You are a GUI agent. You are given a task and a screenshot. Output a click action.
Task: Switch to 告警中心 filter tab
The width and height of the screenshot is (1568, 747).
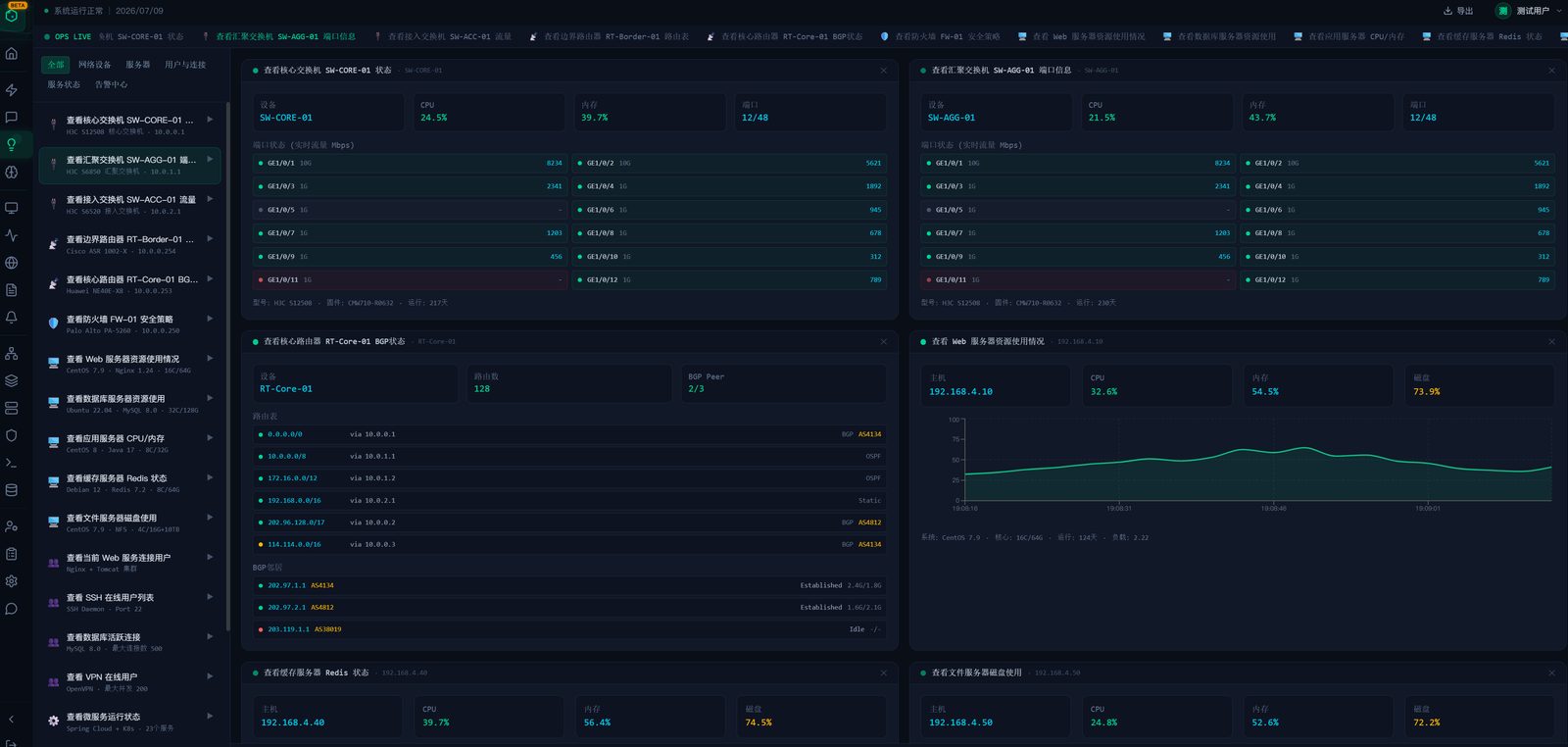(x=111, y=84)
